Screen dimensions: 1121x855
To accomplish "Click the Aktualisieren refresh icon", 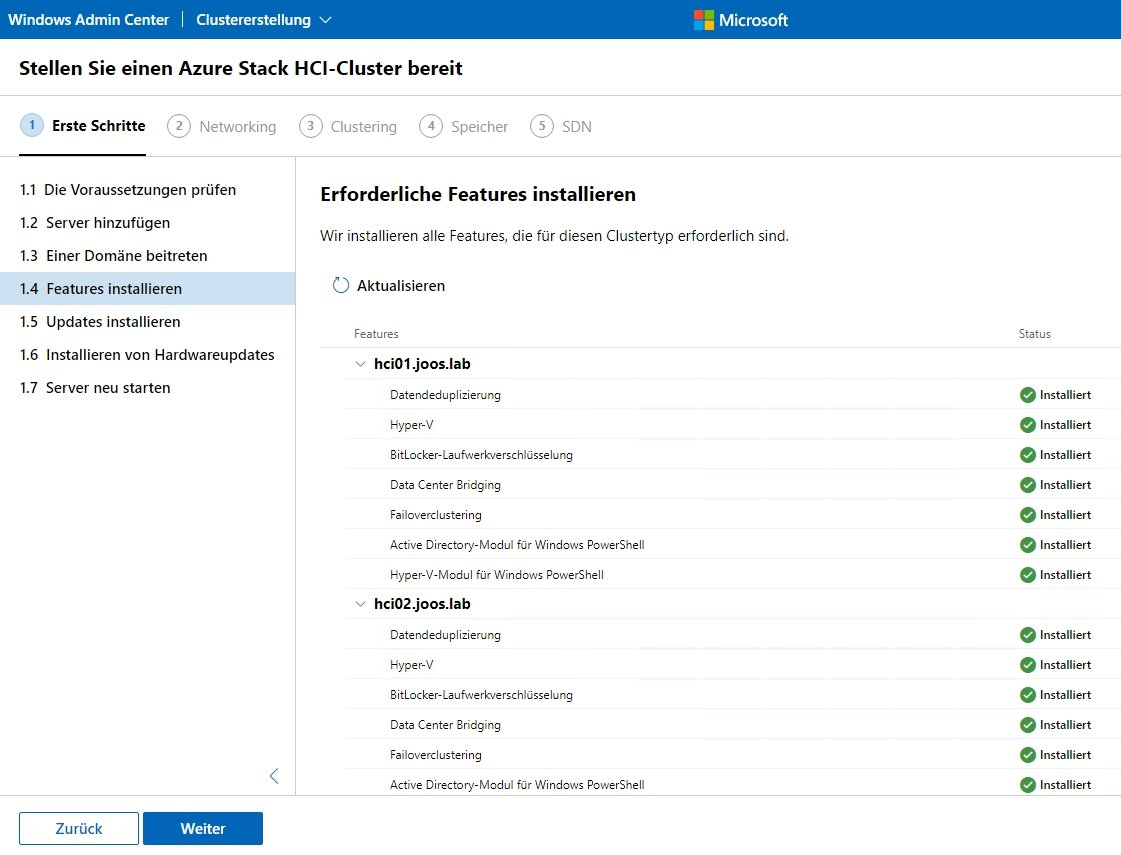I will (x=341, y=285).
